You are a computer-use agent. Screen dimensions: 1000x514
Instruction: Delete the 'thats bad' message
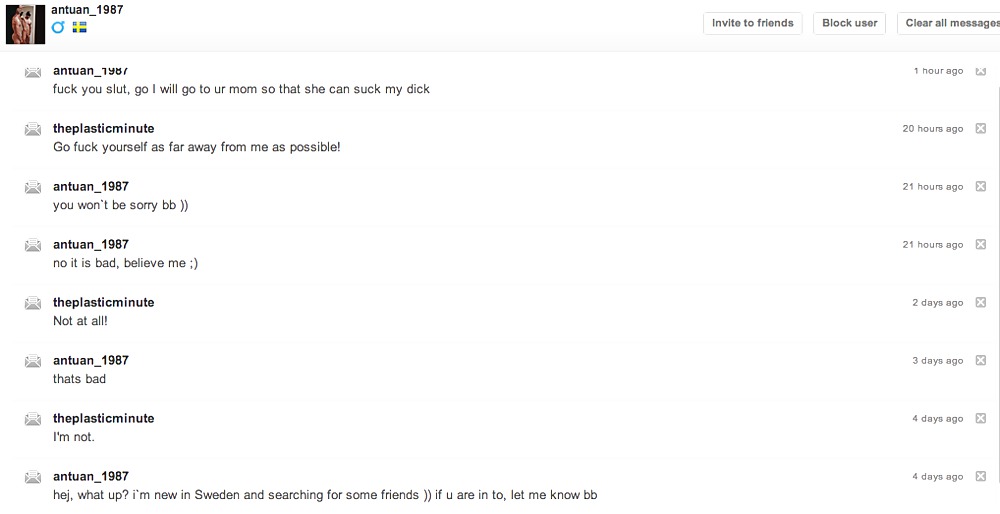pos(980,361)
